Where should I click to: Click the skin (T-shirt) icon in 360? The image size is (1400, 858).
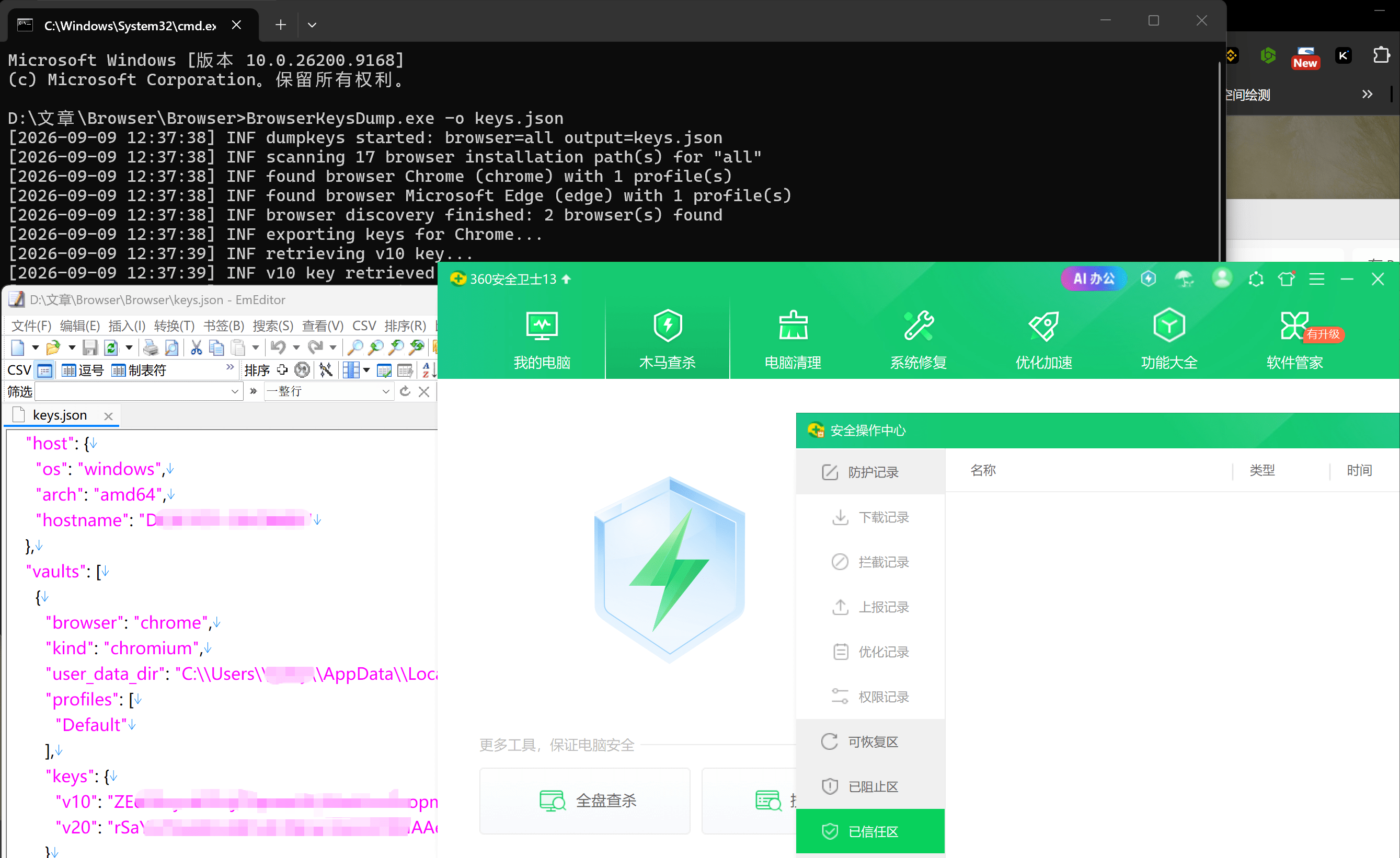(x=1287, y=279)
